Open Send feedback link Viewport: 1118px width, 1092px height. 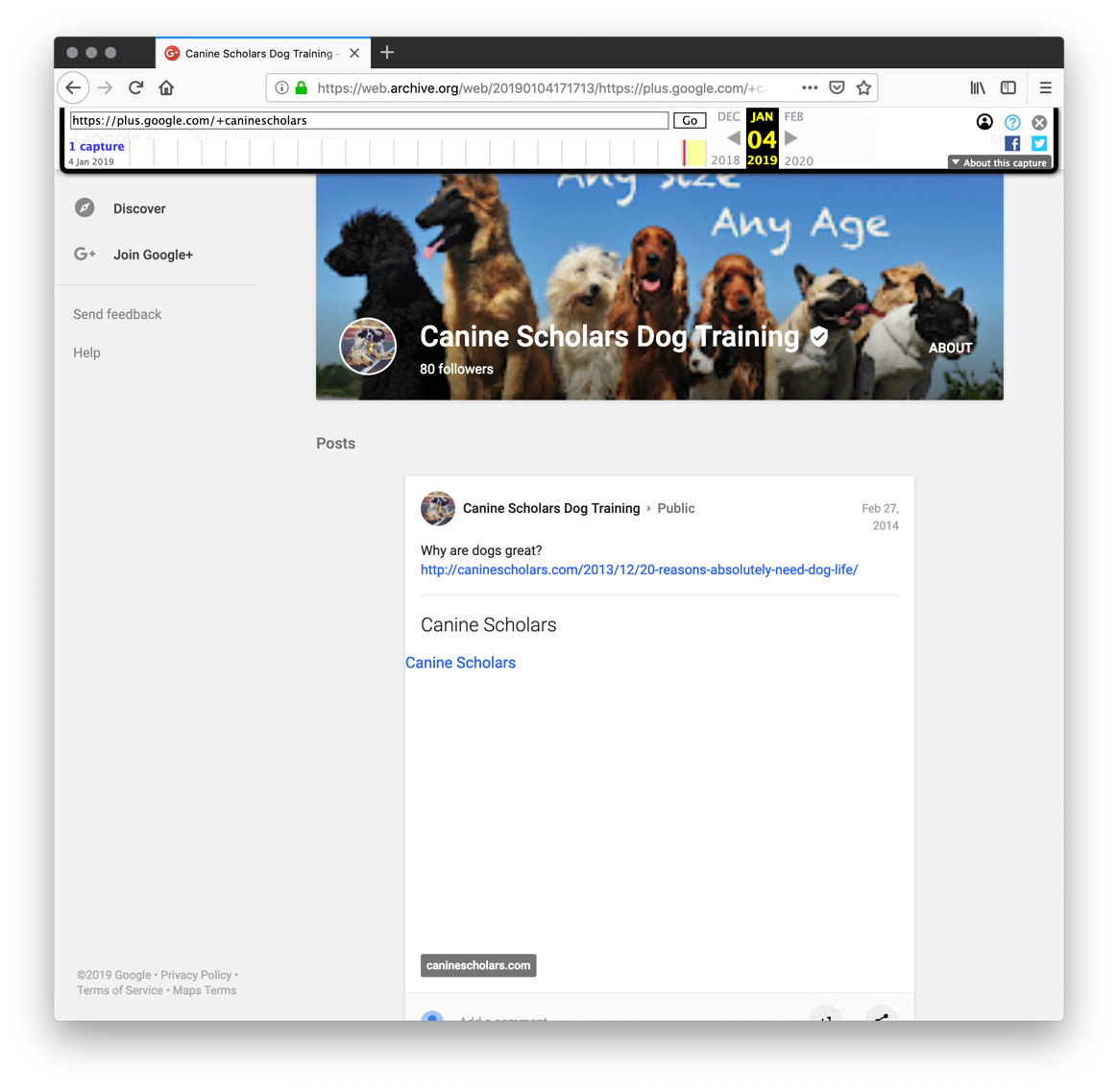(117, 314)
